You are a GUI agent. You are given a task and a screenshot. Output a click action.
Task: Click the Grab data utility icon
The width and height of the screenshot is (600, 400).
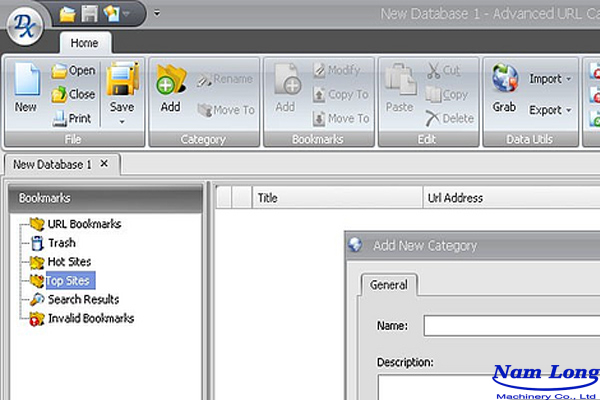click(504, 88)
